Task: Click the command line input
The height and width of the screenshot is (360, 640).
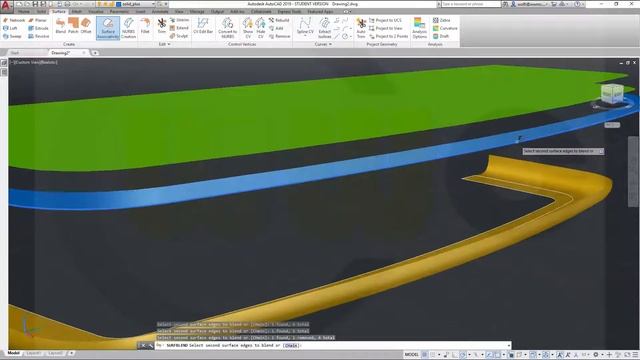Action: pyautogui.click(x=333, y=345)
